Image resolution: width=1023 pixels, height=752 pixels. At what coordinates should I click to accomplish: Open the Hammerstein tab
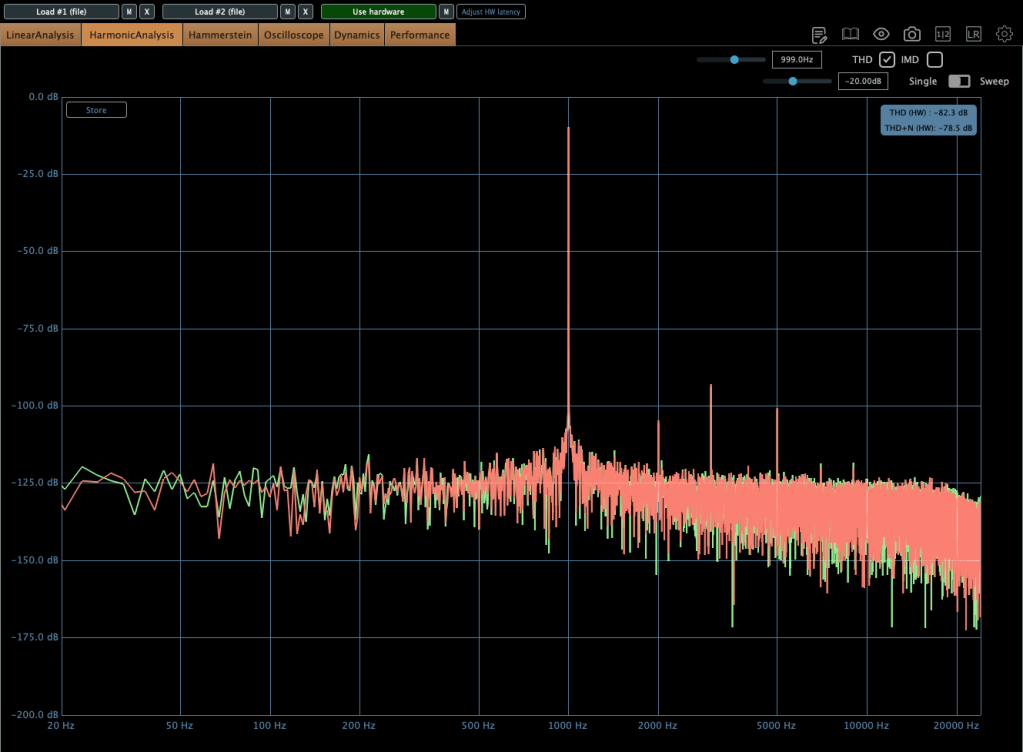220,35
